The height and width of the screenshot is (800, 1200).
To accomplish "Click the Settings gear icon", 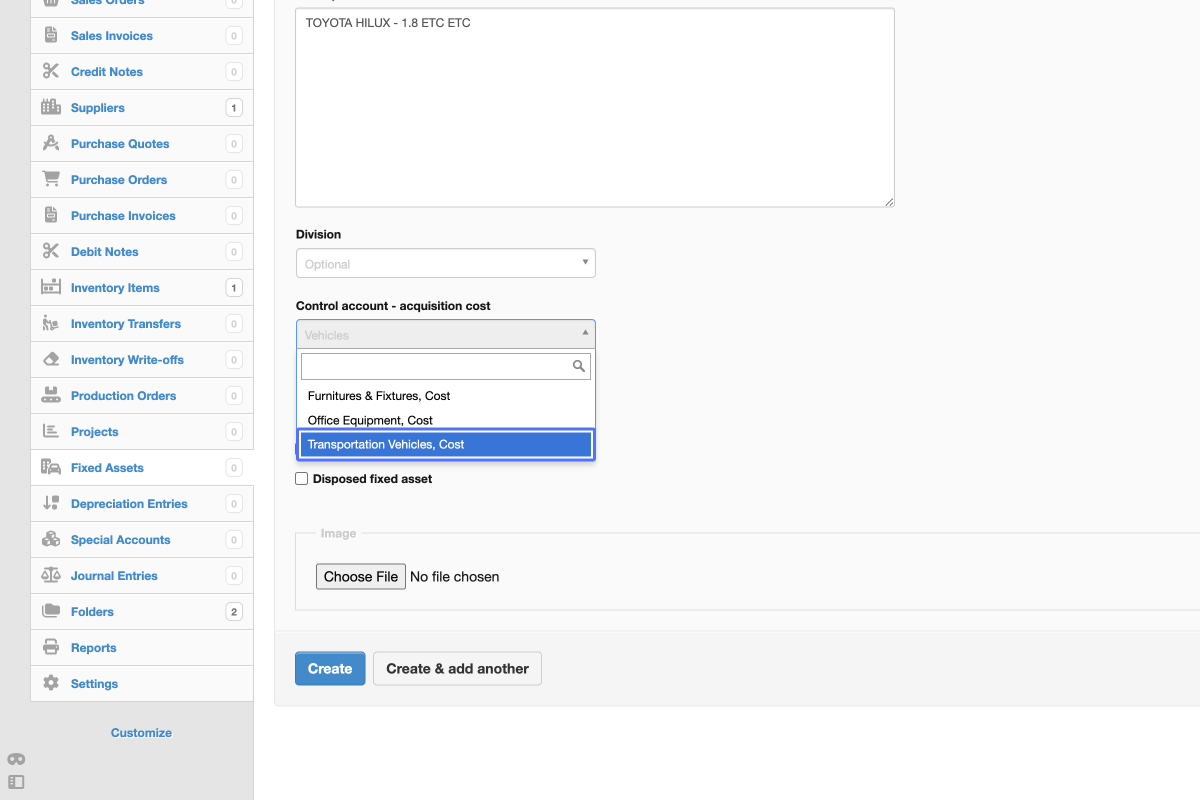I will coord(51,684).
